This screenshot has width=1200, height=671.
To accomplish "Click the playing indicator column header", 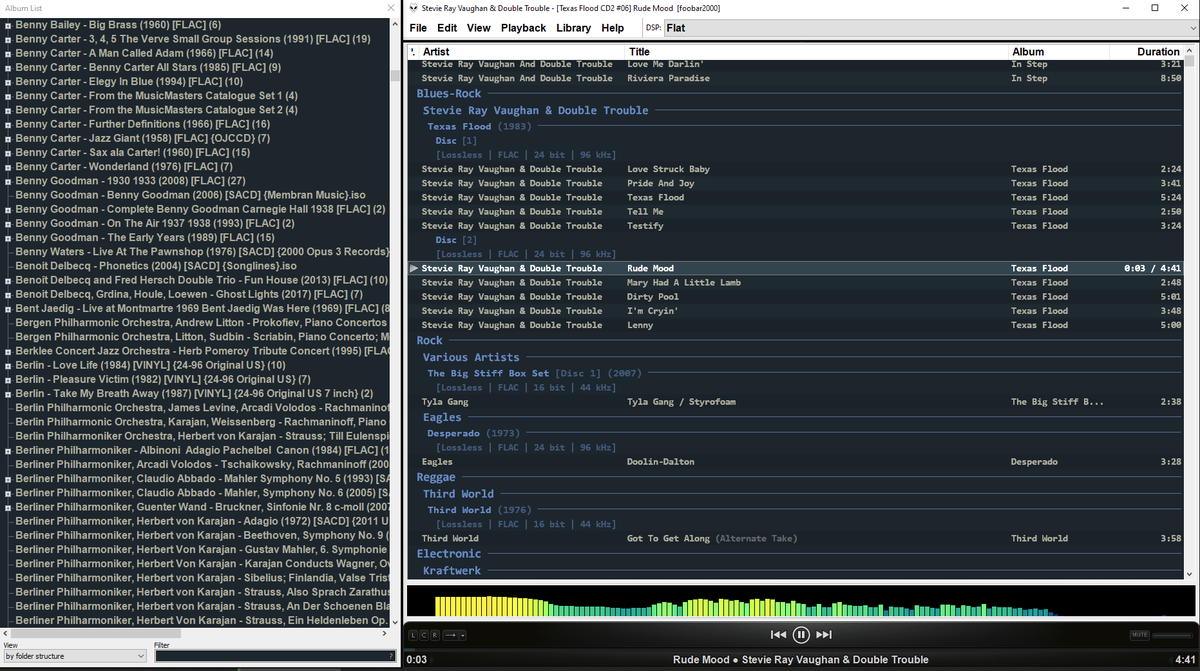I will pyautogui.click(x=413, y=51).
